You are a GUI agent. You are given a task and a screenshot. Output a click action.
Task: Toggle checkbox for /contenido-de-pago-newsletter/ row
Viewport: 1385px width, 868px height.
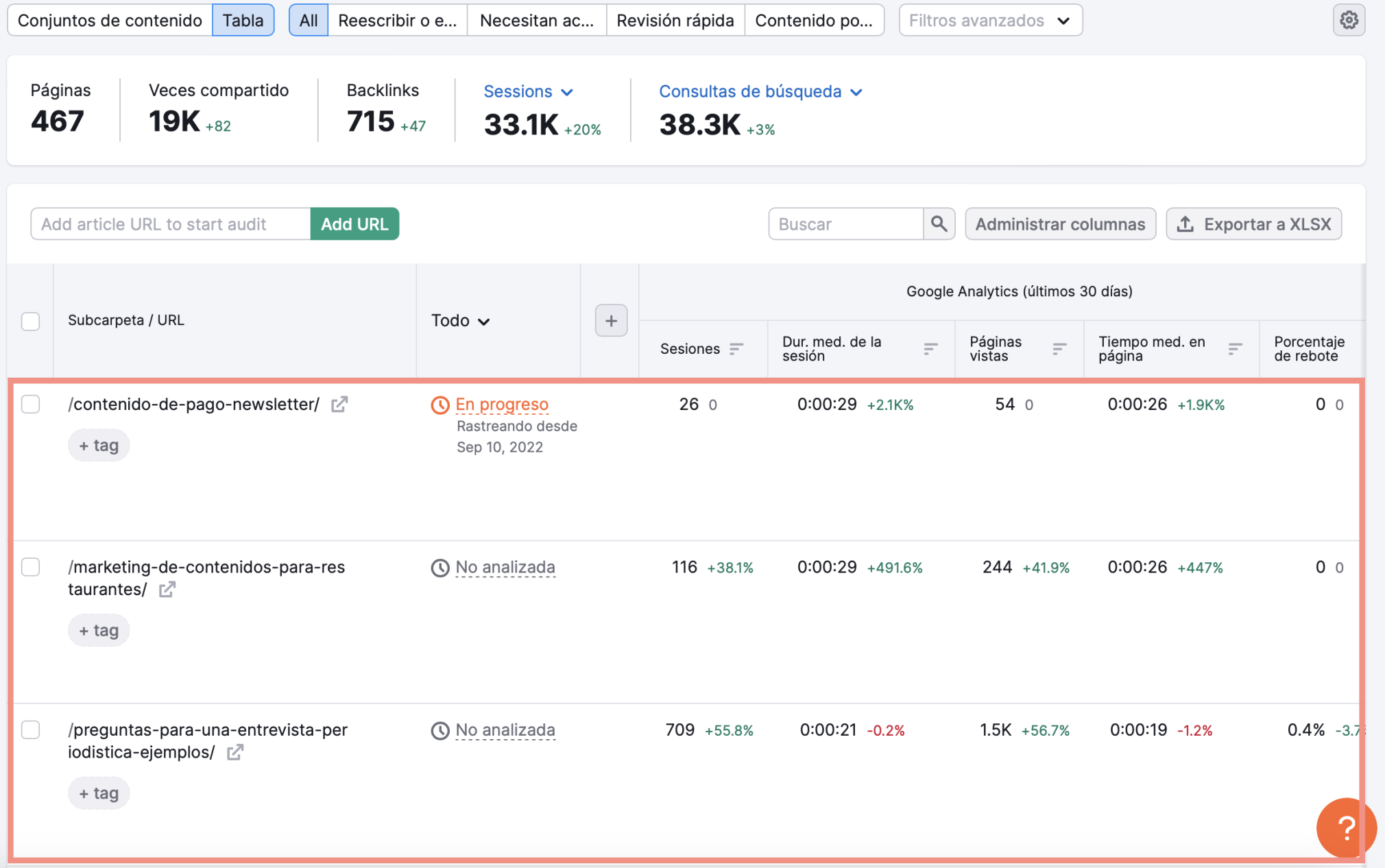(x=30, y=405)
